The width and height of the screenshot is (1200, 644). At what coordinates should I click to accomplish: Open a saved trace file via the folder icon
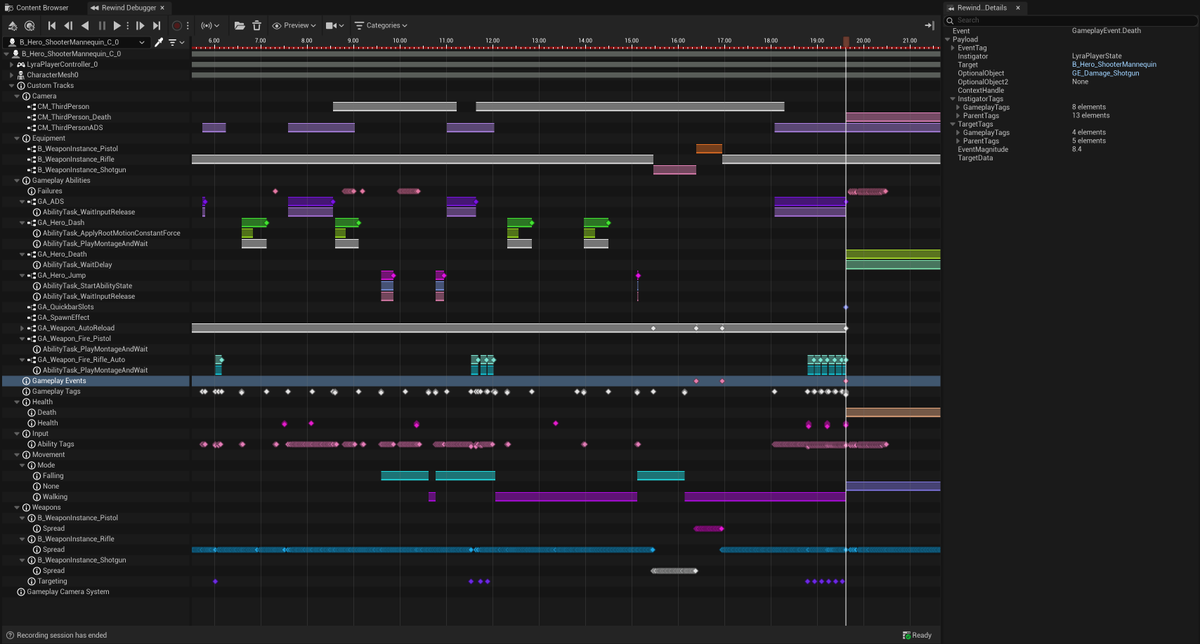(240, 25)
